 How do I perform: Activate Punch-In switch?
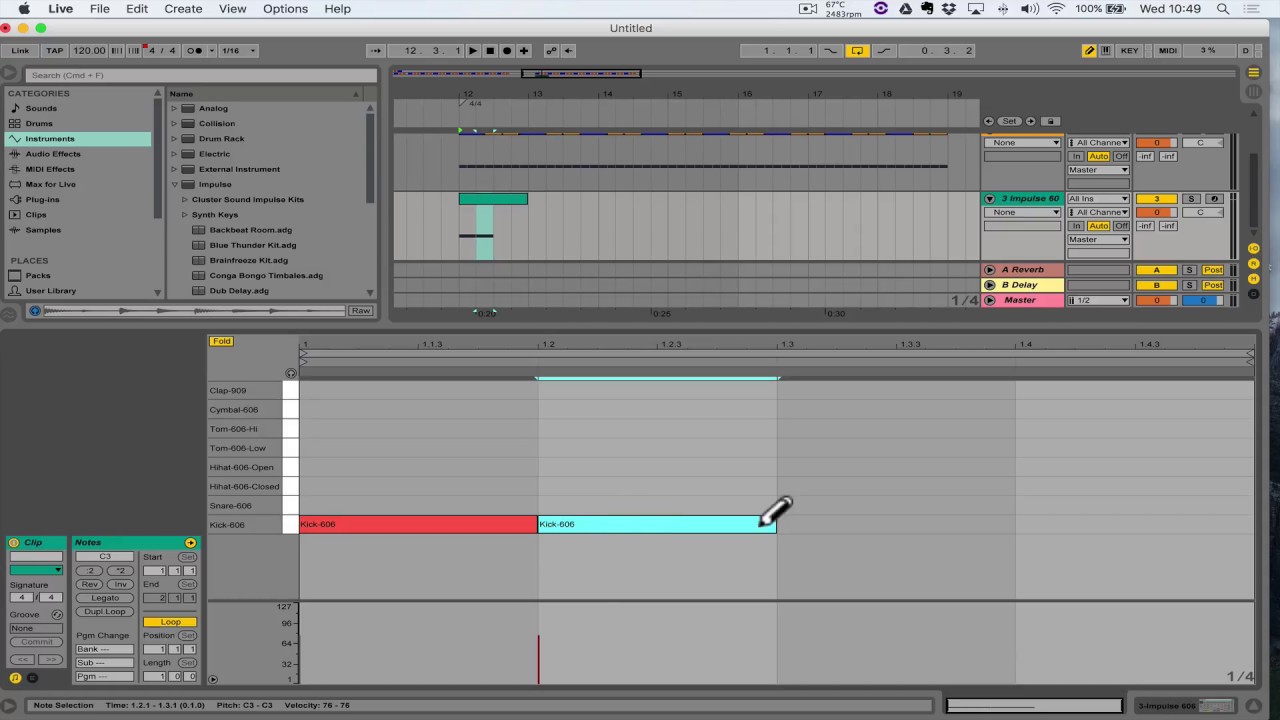tap(830, 51)
